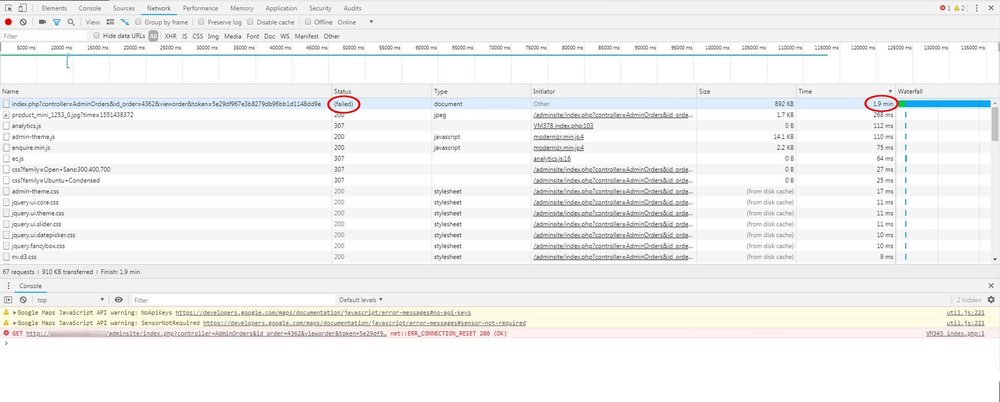Toggle the network filter funnel icon
1000x402 pixels.
click(x=57, y=22)
